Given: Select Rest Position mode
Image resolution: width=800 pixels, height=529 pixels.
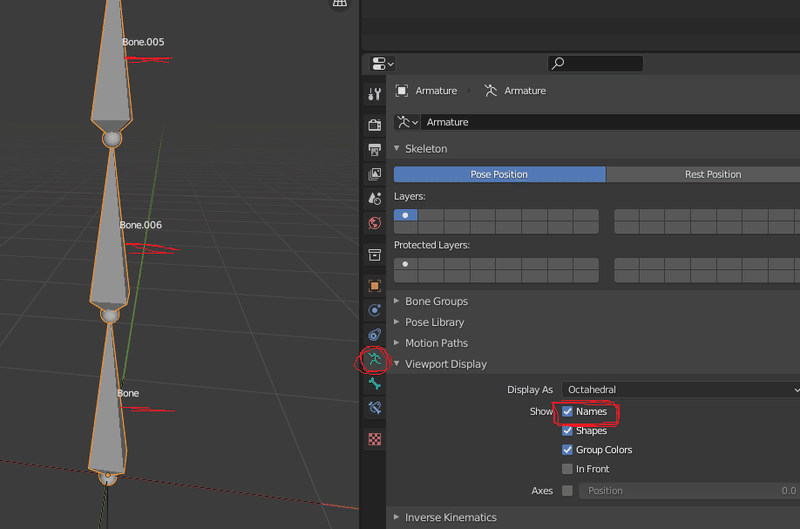Looking at the screenshot, I should (703, 174).
